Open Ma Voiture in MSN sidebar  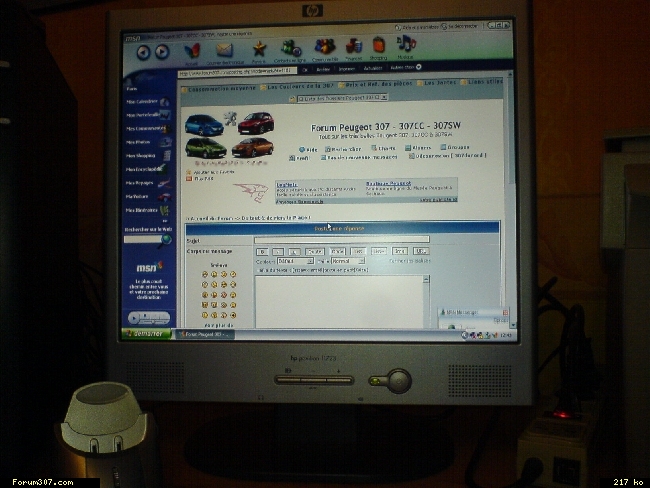[148, 197]
